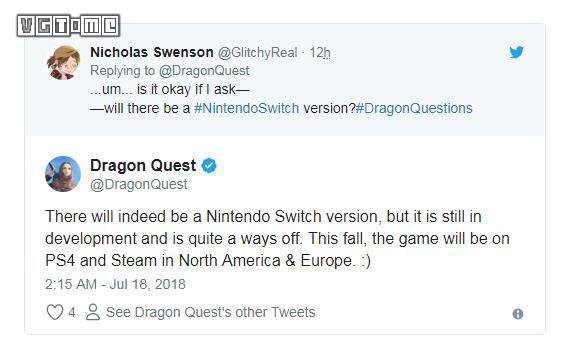
Task: Click the VGTime watermark logo
Action: (x=68, y=26)
